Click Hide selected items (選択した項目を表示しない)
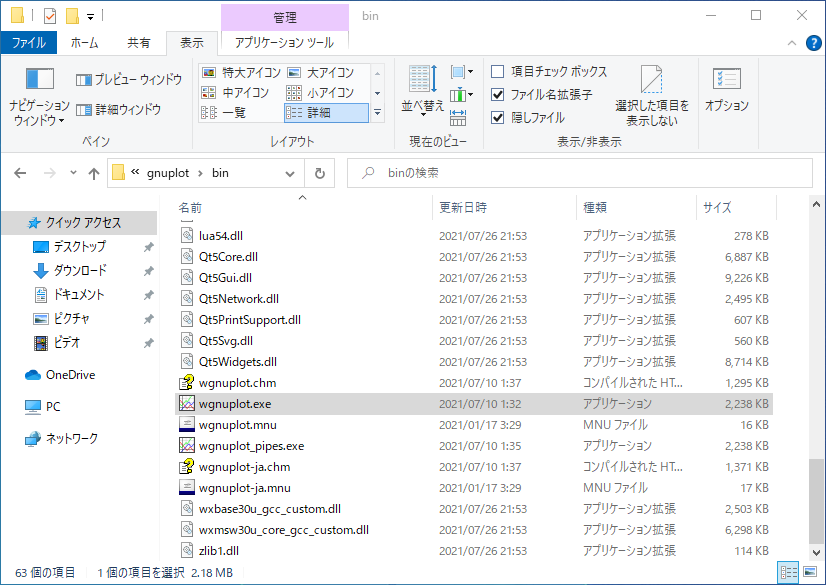Image resolution: width=826 pixels, height=585 pixels. [x=652, y=96]
